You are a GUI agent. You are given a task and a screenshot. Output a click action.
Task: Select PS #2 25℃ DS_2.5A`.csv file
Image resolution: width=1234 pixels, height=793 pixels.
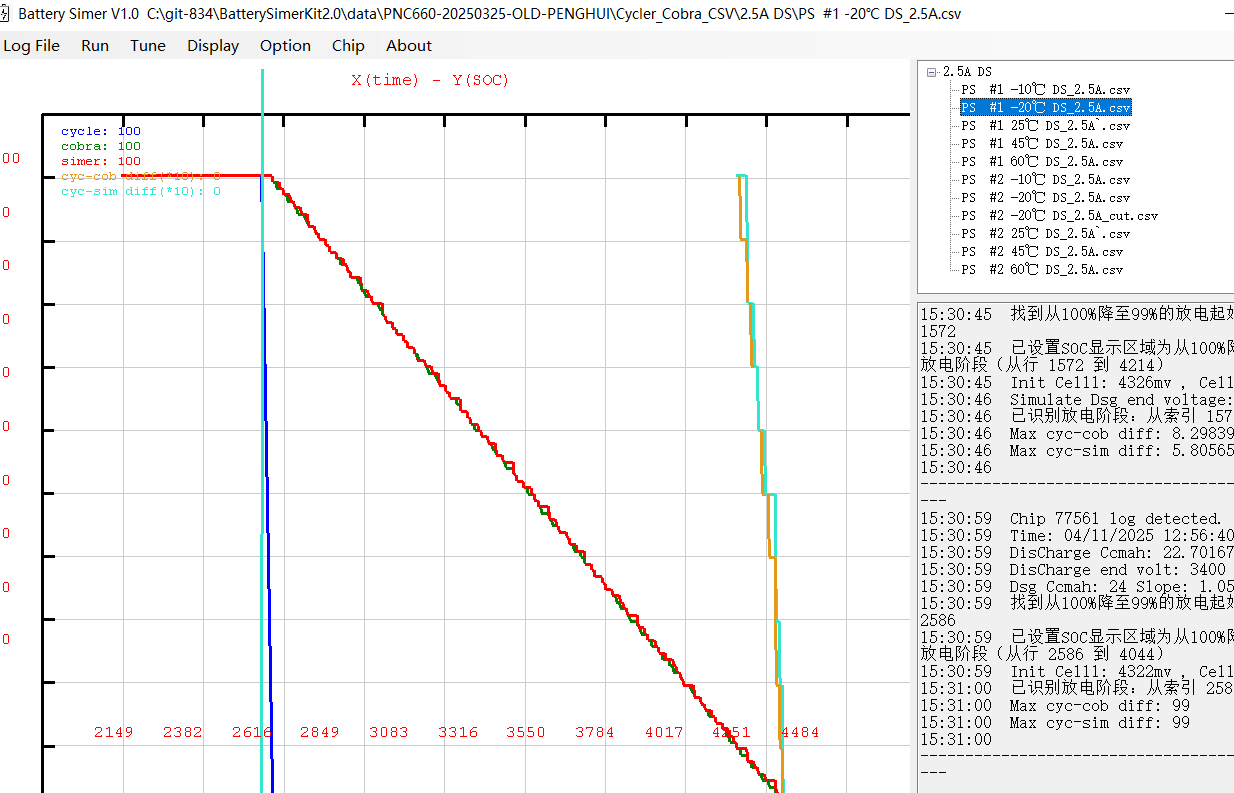pos(1046,234)
